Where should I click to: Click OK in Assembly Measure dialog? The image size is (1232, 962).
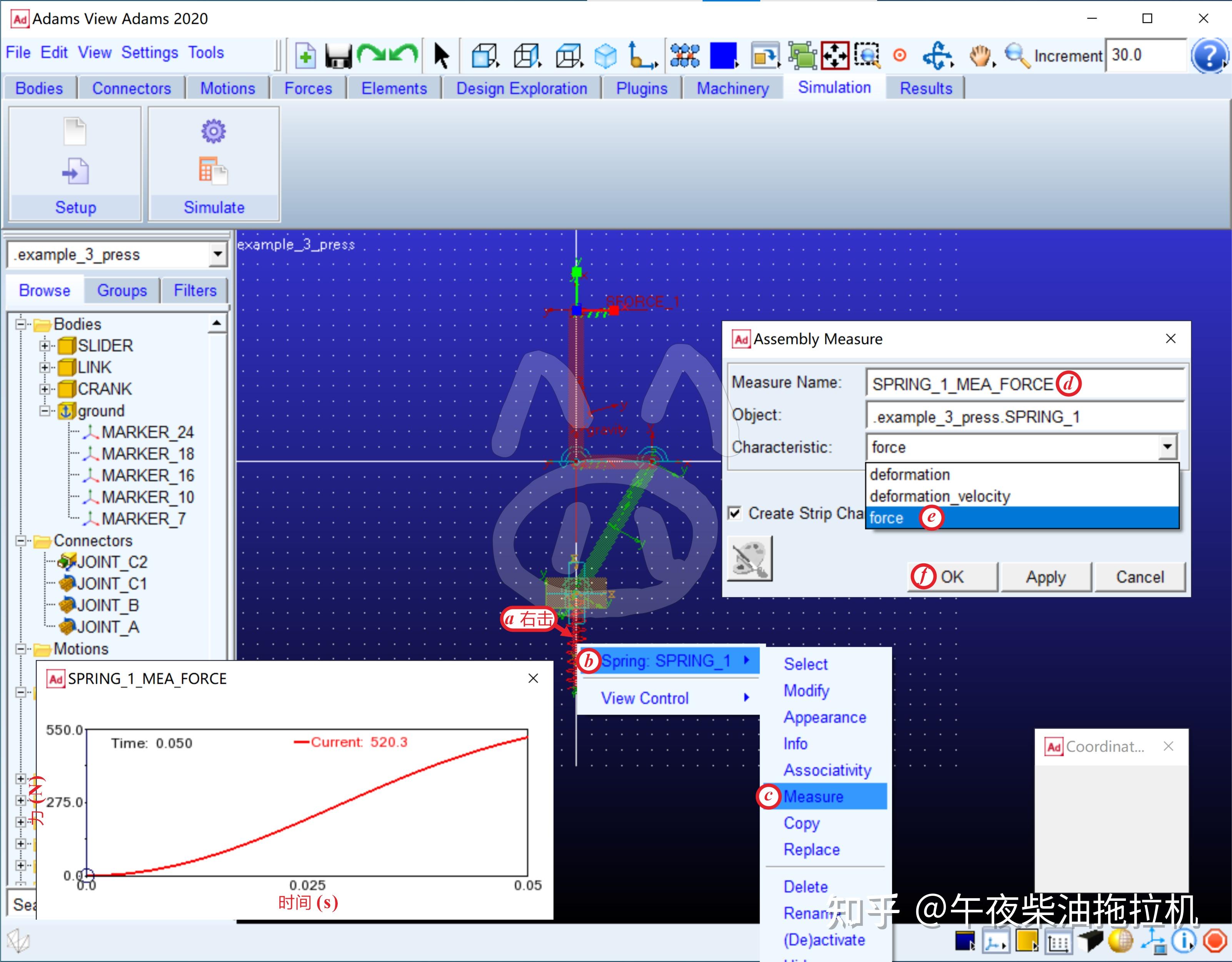point(952,577)
